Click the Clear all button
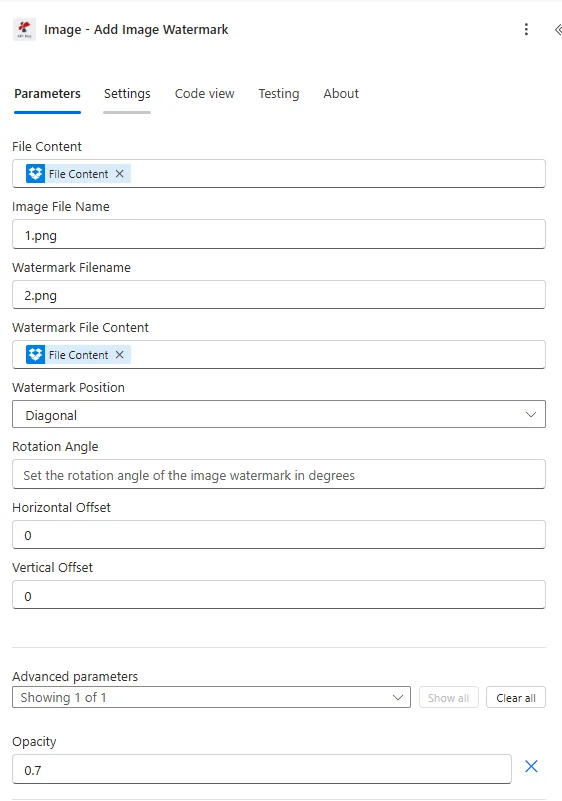 pyautogui.click(x=516, y=698)
